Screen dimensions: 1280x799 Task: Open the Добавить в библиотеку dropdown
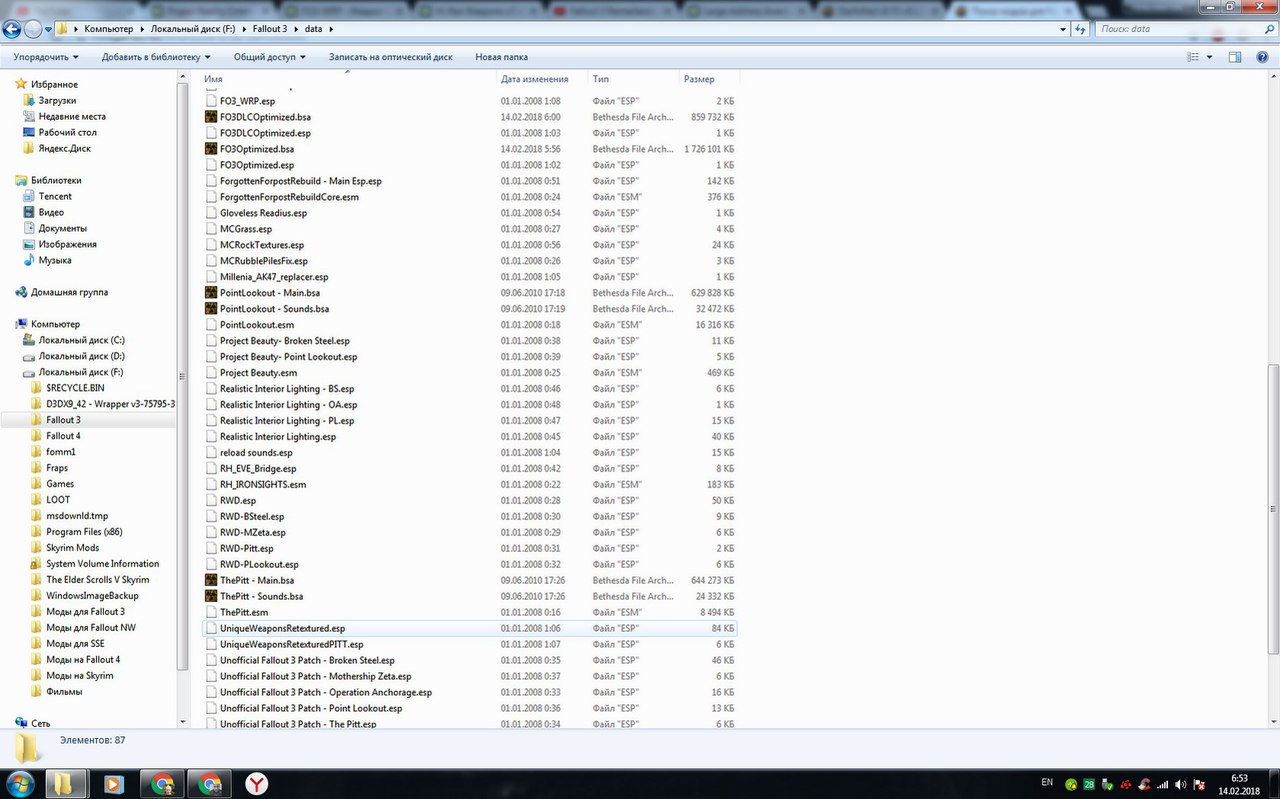[x=156, y=57]
